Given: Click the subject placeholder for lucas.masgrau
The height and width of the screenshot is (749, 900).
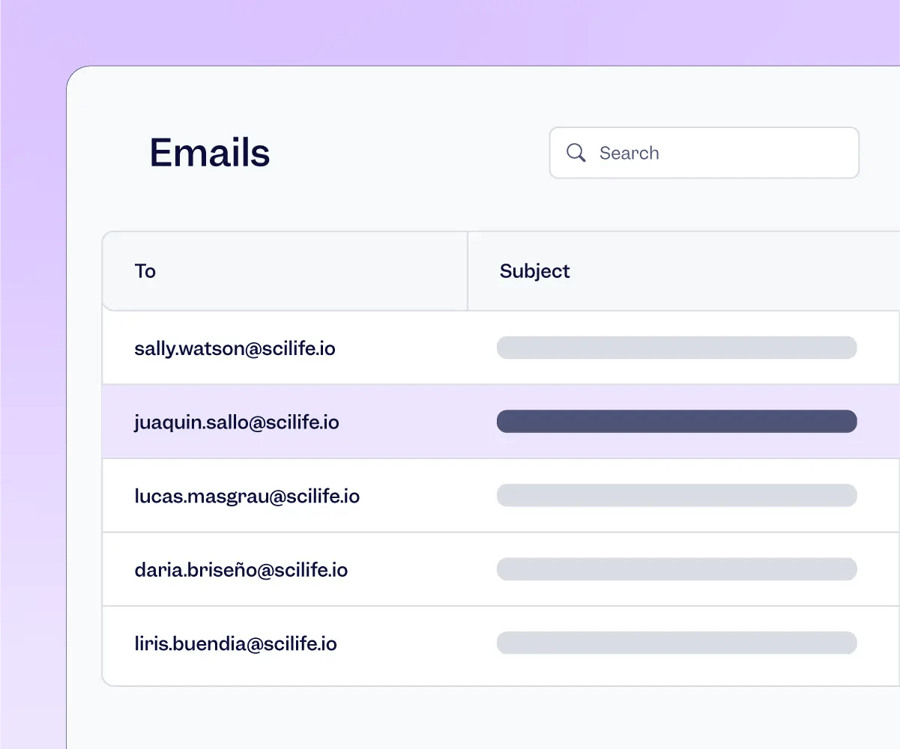Looking at the screenshot, I should [676, 495].
